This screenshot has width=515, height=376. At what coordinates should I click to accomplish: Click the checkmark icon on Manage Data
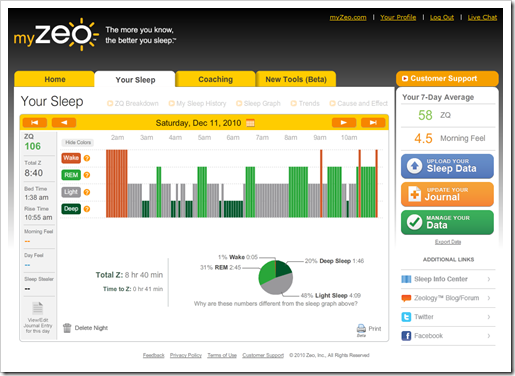[414, 222]
